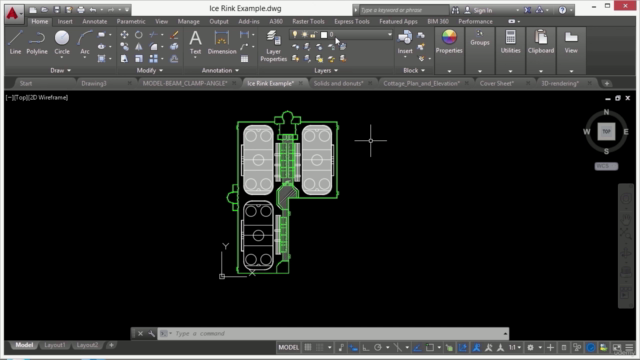Toggle 2D object snap in status bar
This screenshot has height=360, width=640.
coord(430,347)
